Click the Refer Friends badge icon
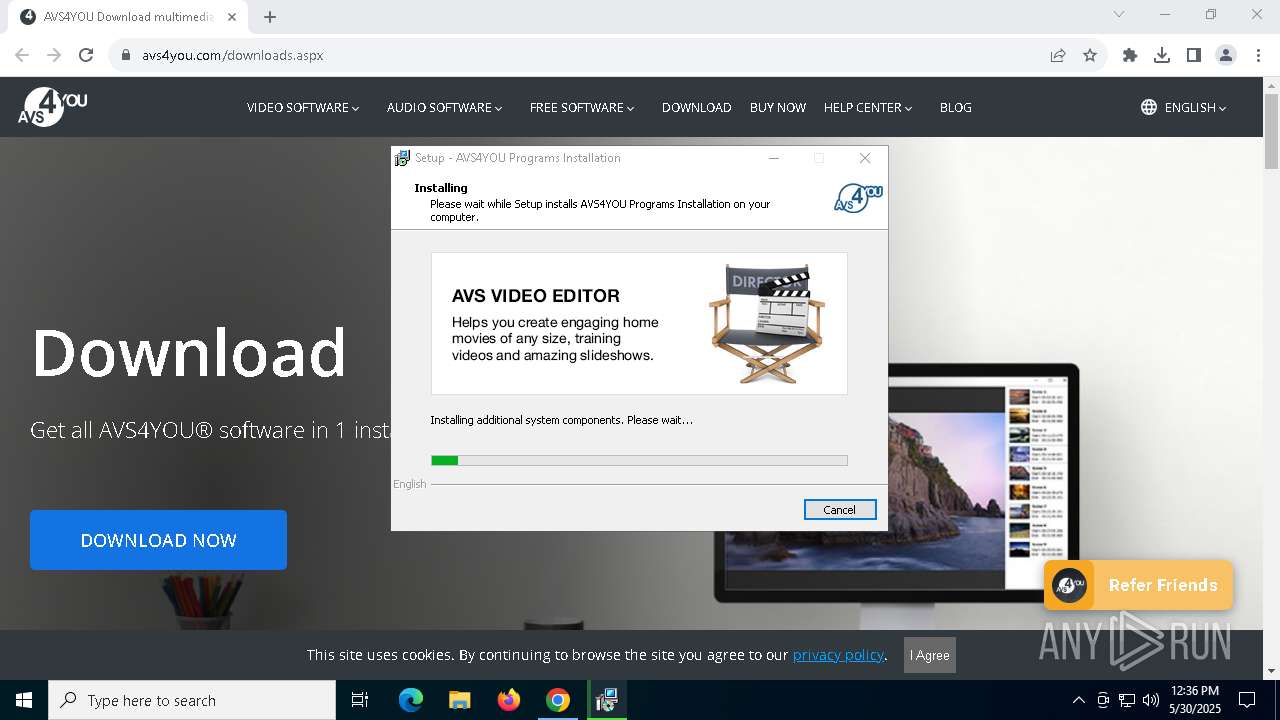The height and width of the screenshot is (720, 1280). coord(1070,585)
